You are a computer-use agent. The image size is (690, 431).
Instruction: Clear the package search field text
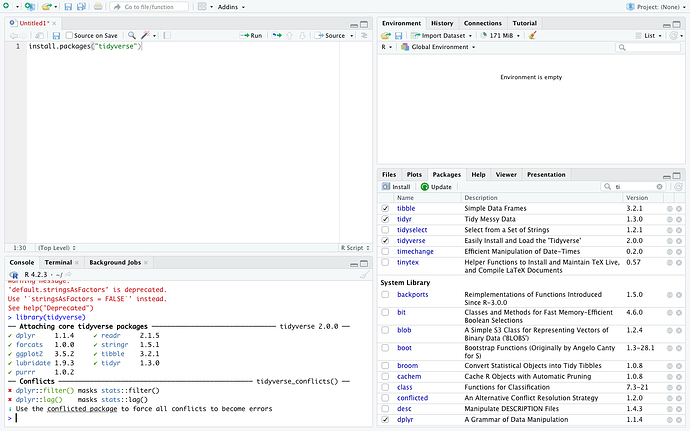pyautogui.click(x=659, y=187)
